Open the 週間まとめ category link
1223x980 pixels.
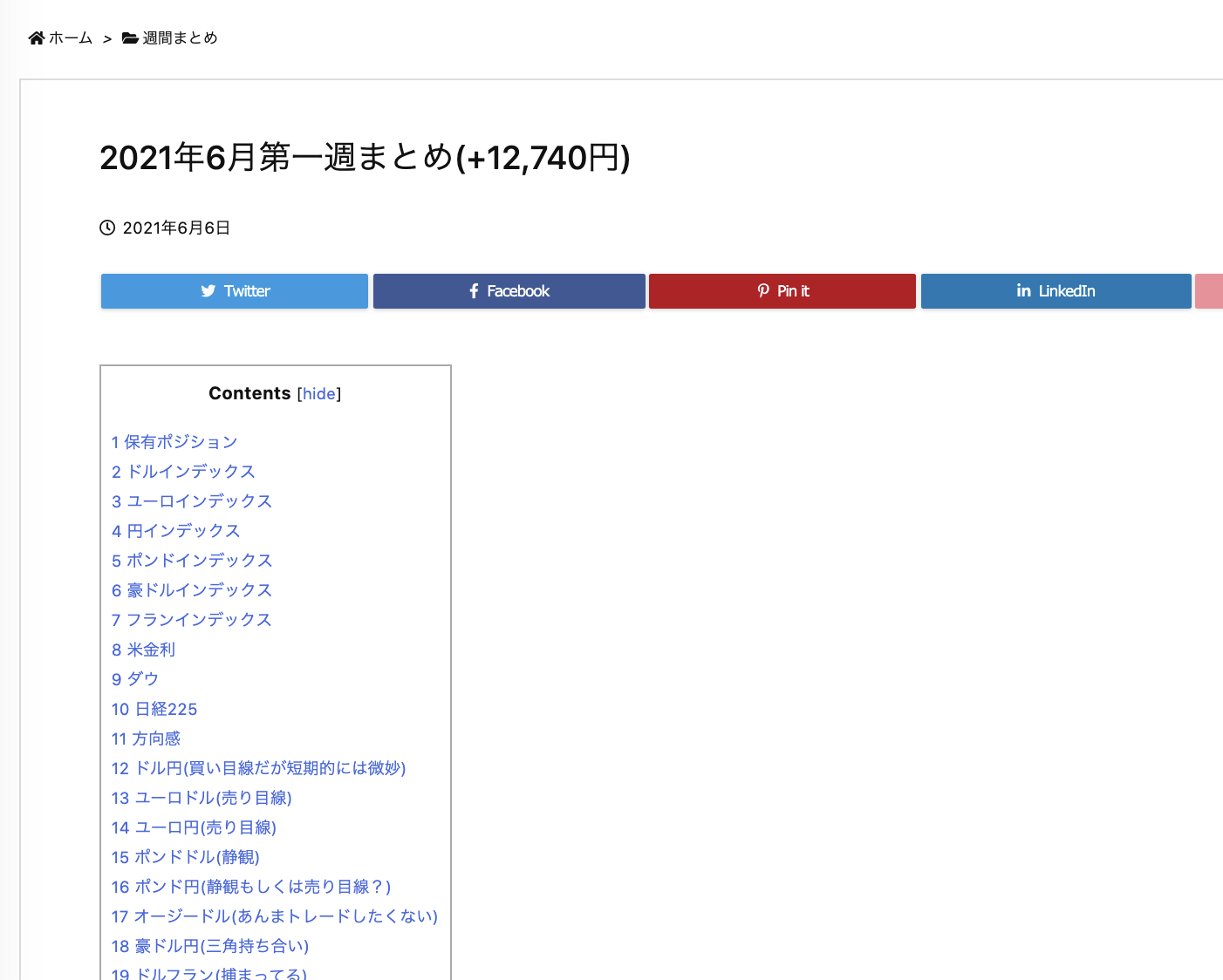[x=180, y=38]
